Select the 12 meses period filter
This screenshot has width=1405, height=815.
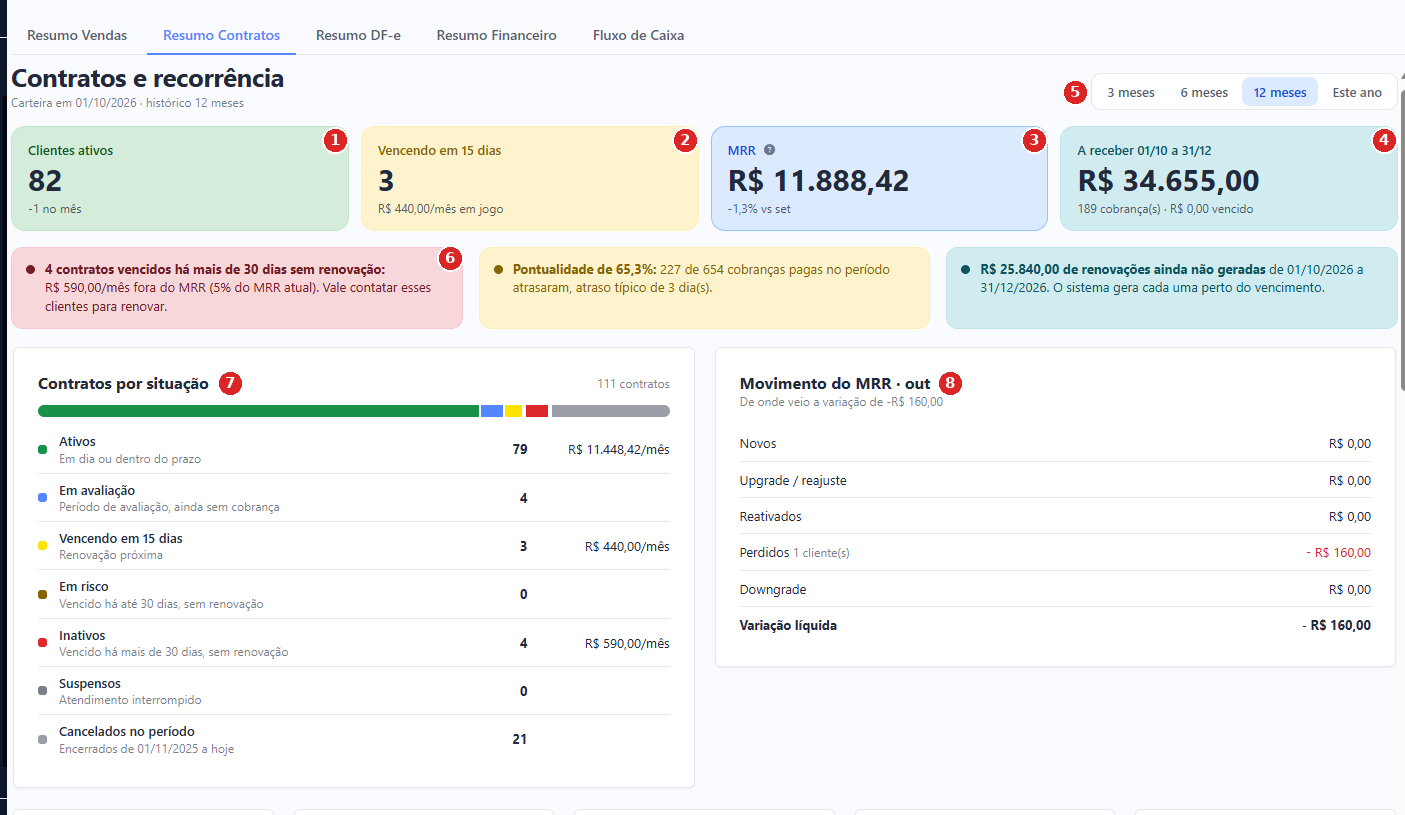[x=1280, y=92]
